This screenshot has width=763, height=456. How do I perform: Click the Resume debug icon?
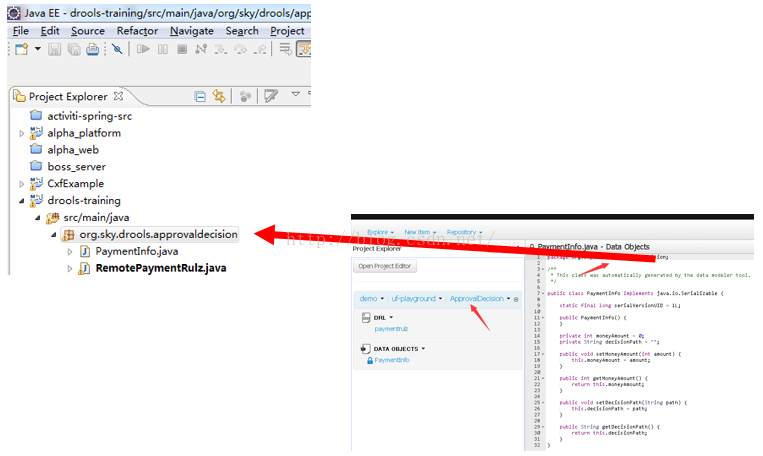click(143, 49)
